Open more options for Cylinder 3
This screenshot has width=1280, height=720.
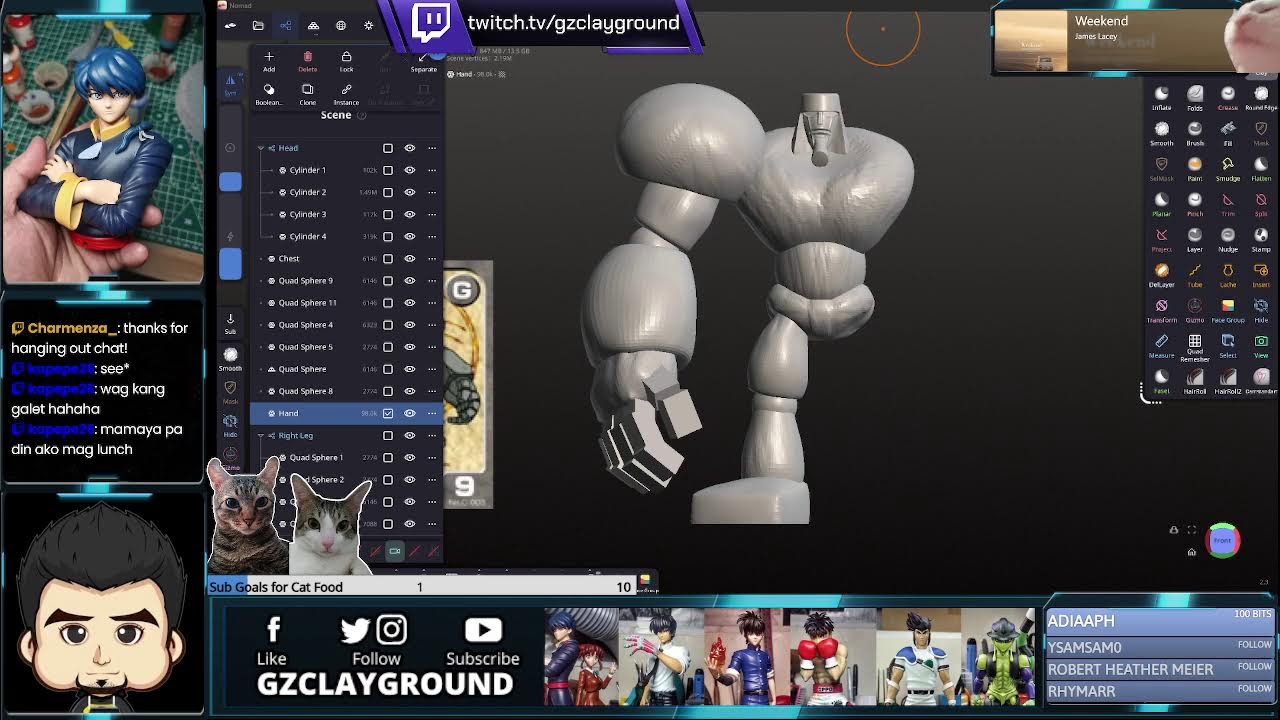(432, 214)
